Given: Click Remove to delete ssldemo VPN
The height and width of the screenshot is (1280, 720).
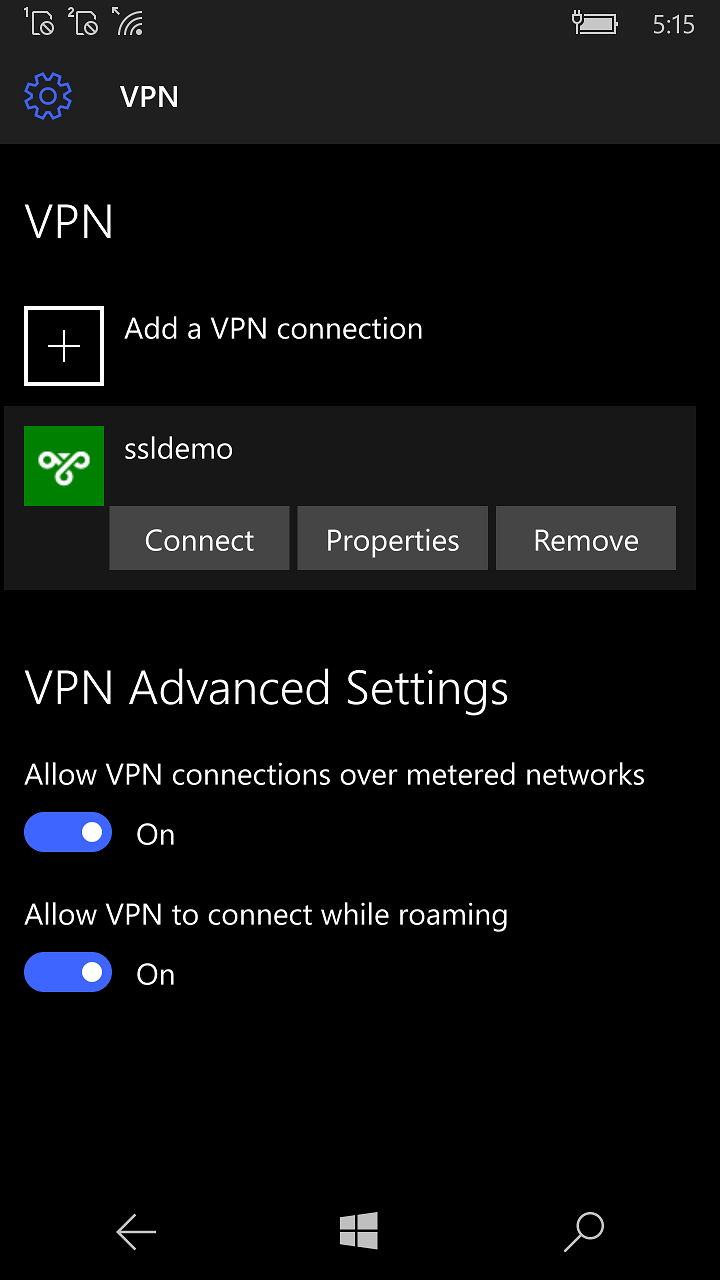Looking at the screenshot, I should [x=585, y=538].
